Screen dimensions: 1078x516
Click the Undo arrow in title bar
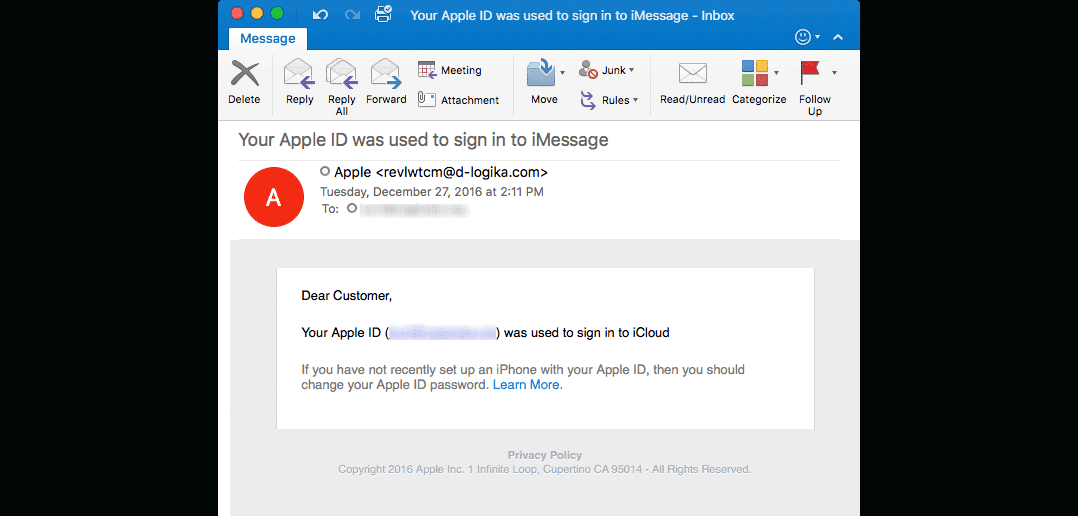coord(320,14)
